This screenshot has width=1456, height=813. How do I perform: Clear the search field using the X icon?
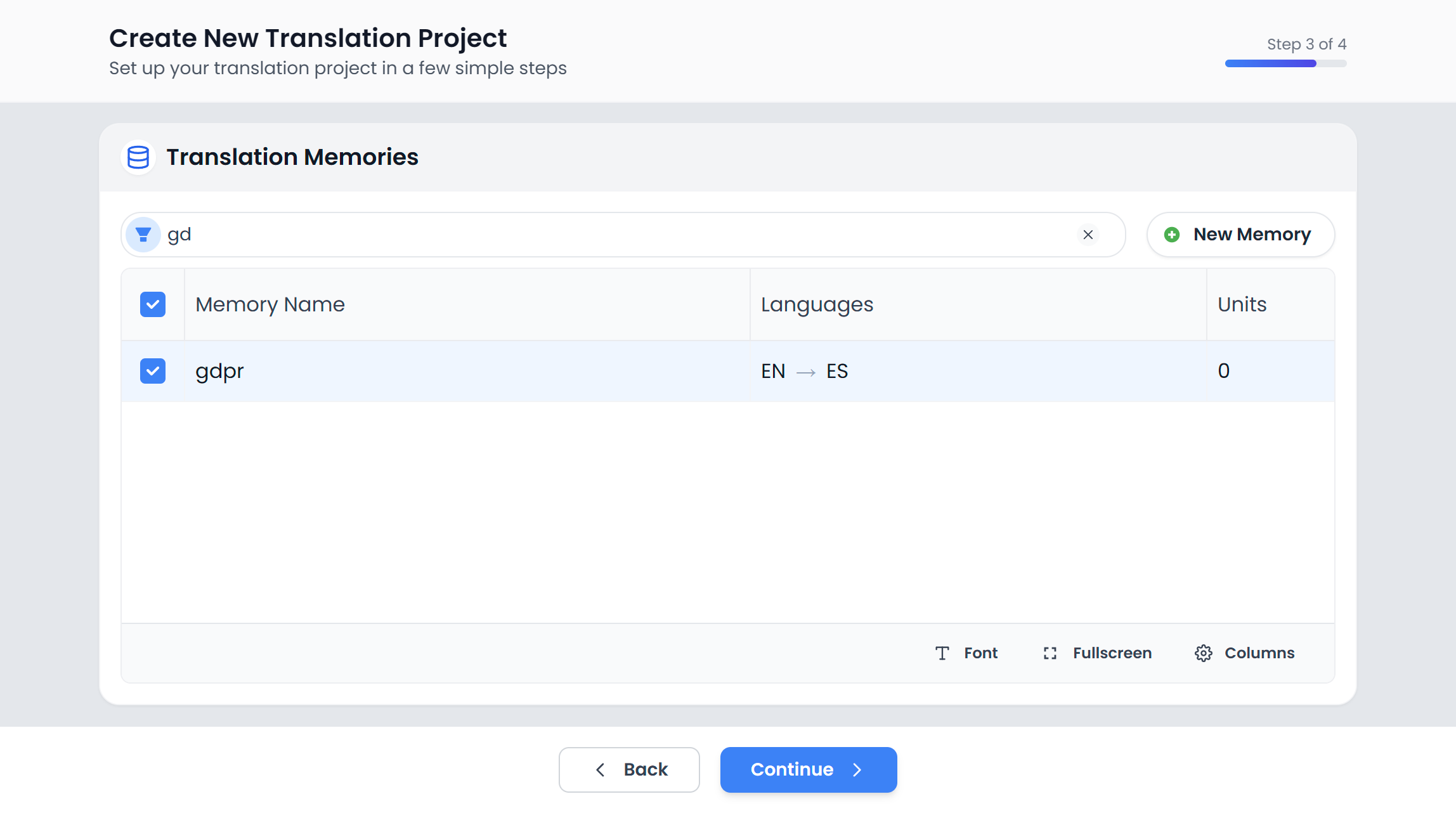1088,235
